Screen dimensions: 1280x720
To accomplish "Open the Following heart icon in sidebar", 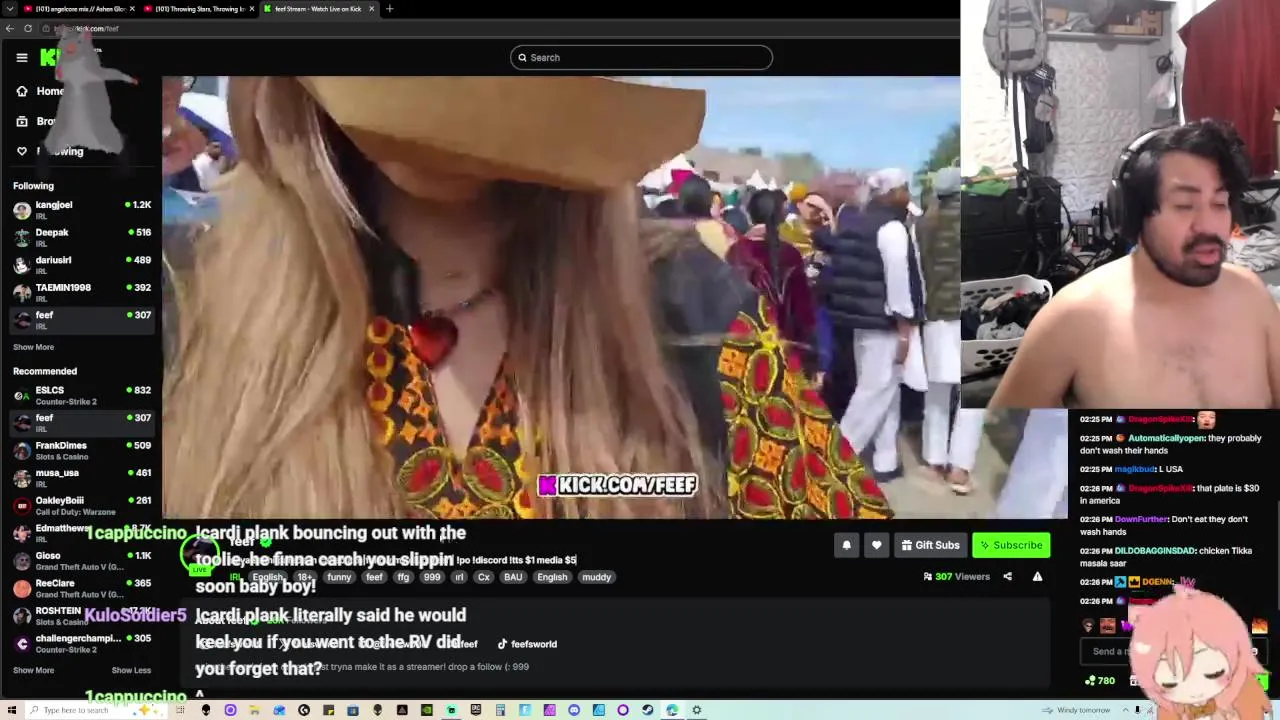I will pyautogui.click(x=22, y=151).
